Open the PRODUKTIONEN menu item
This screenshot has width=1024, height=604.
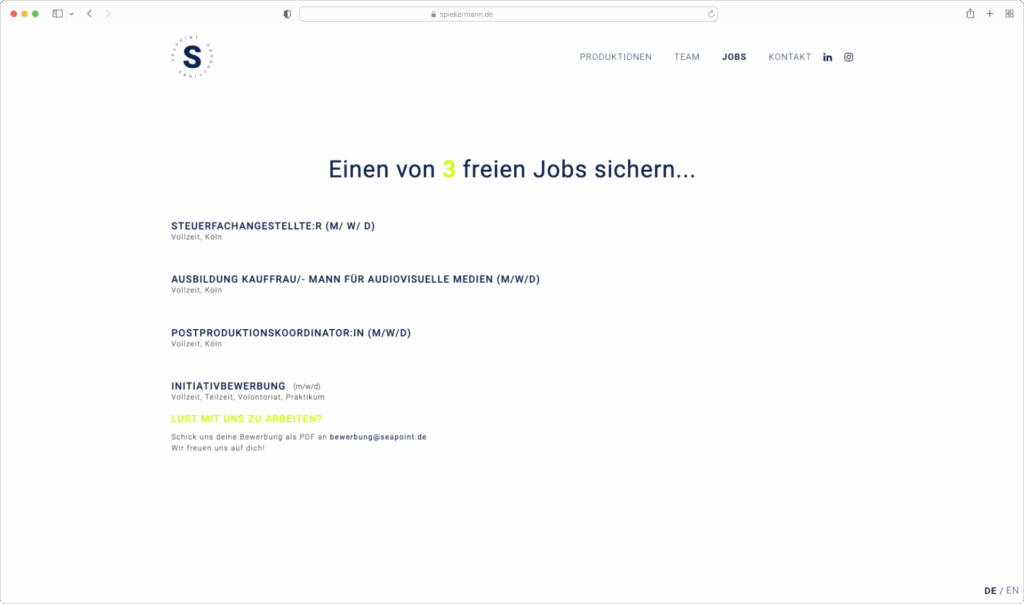tap(615, 57)
